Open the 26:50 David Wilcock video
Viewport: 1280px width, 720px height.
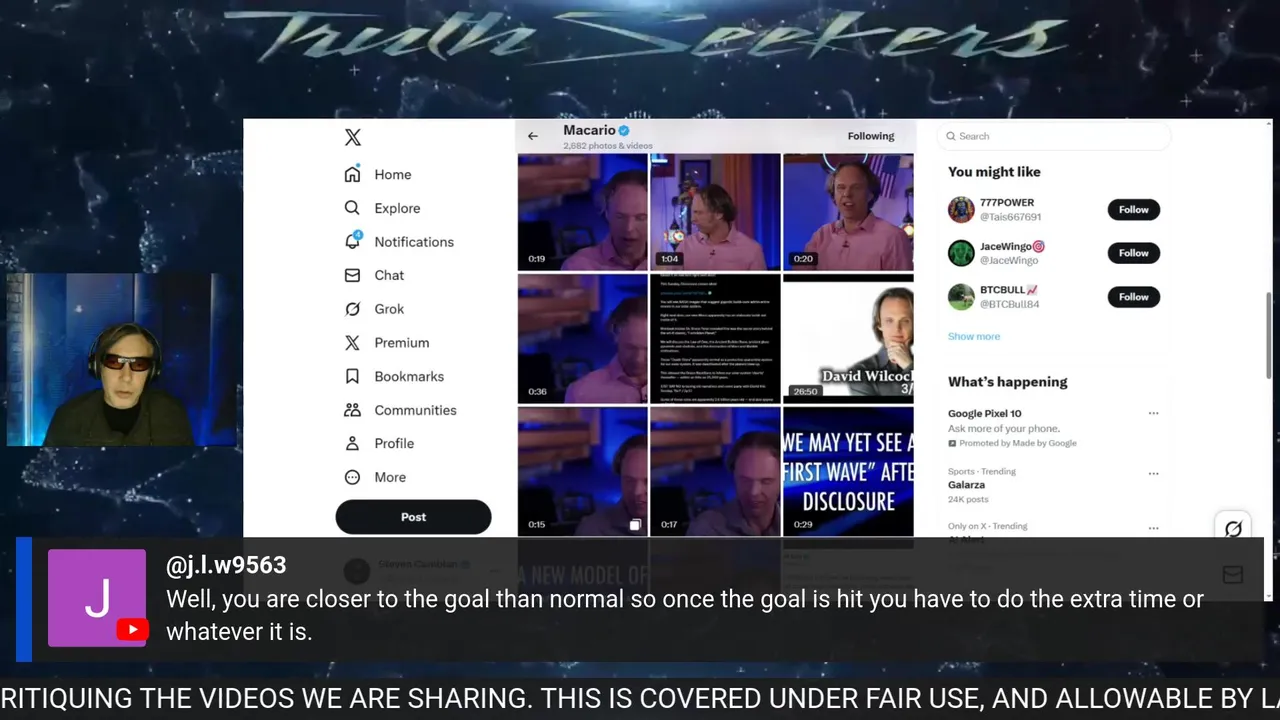coord(848,338)
